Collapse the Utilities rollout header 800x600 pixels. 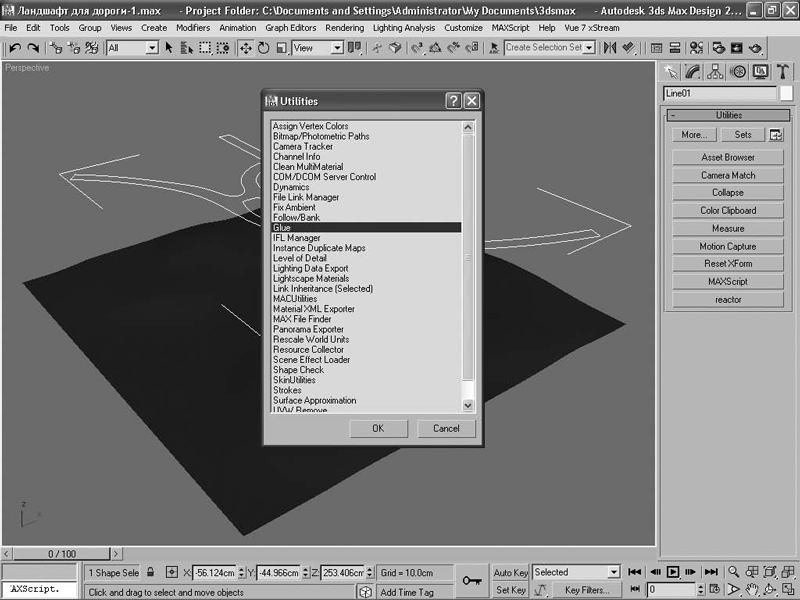pos(728,115)
